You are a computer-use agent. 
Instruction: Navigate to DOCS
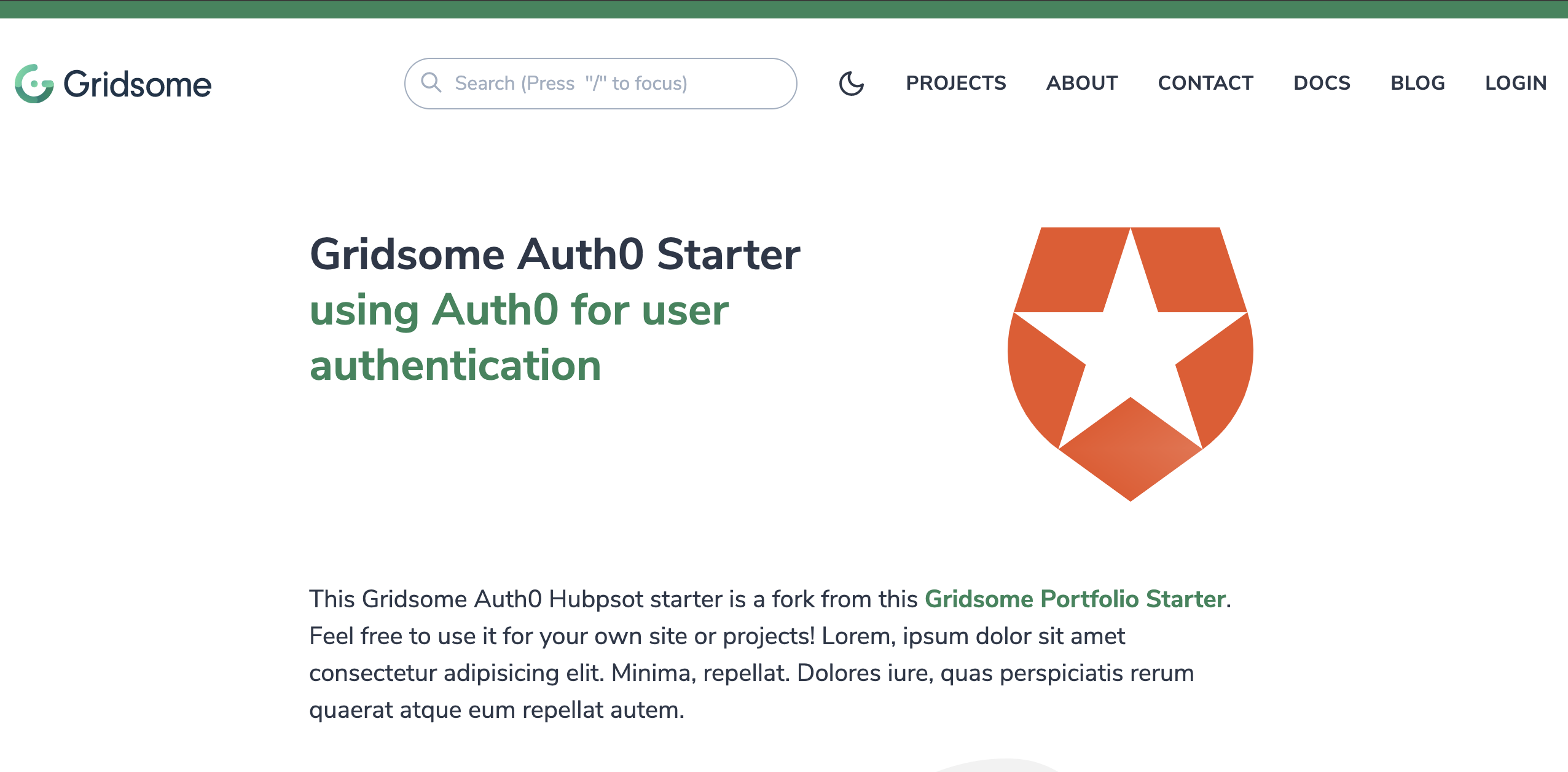coord(1322,83)
